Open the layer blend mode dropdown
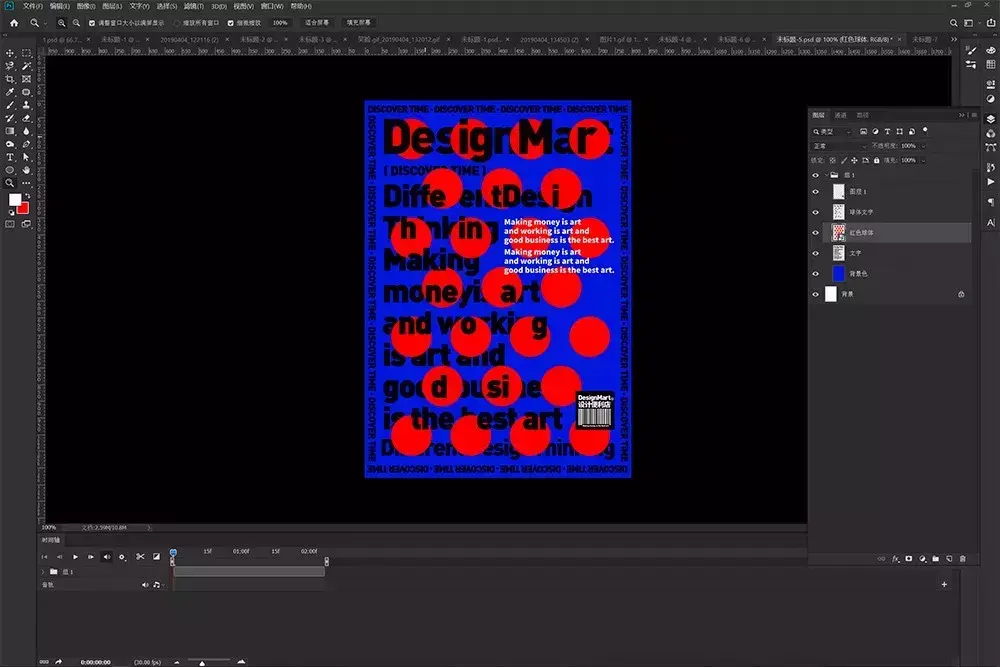Viewport: 1000px width, 667px height. tap(838, 146)
